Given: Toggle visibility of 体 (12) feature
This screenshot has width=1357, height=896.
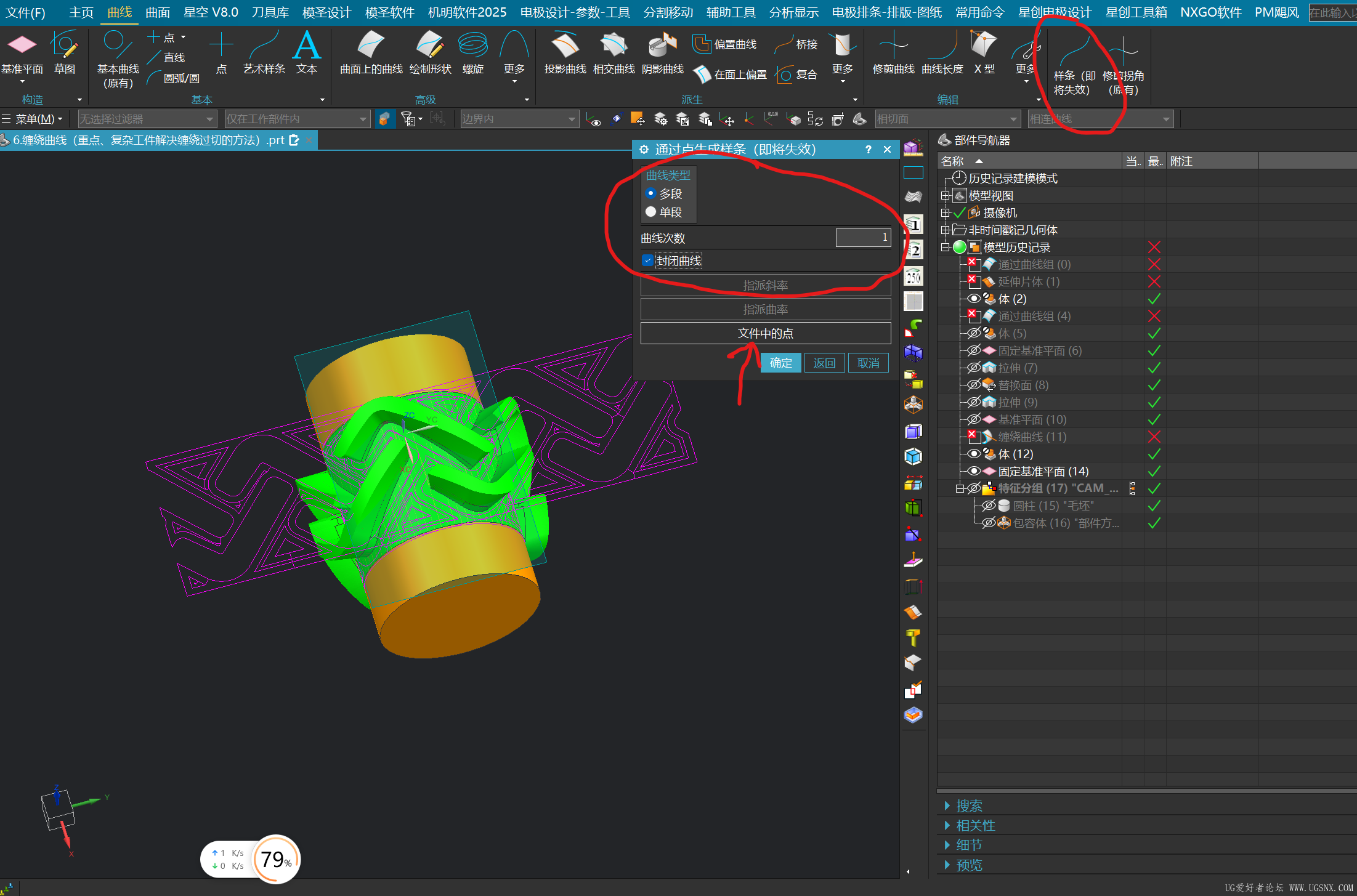Looking at the screenshot, I should point(974,454).
